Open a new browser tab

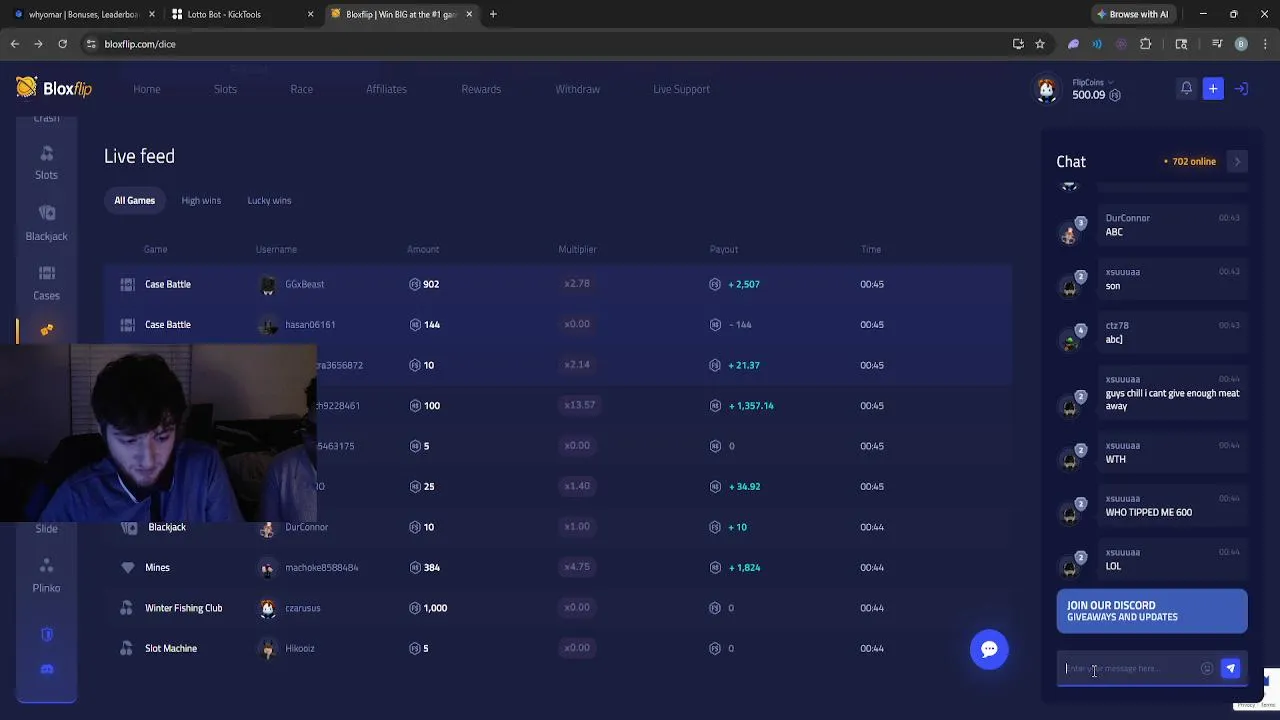click(x=493, y=14)
